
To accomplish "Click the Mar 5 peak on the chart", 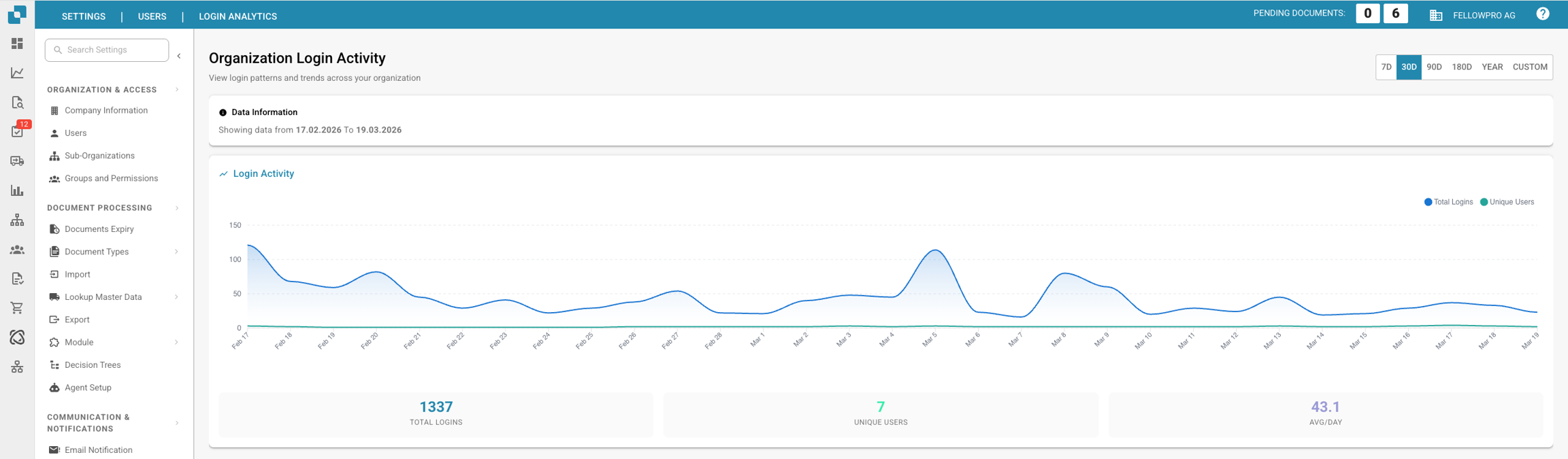I will coord(936,250).
